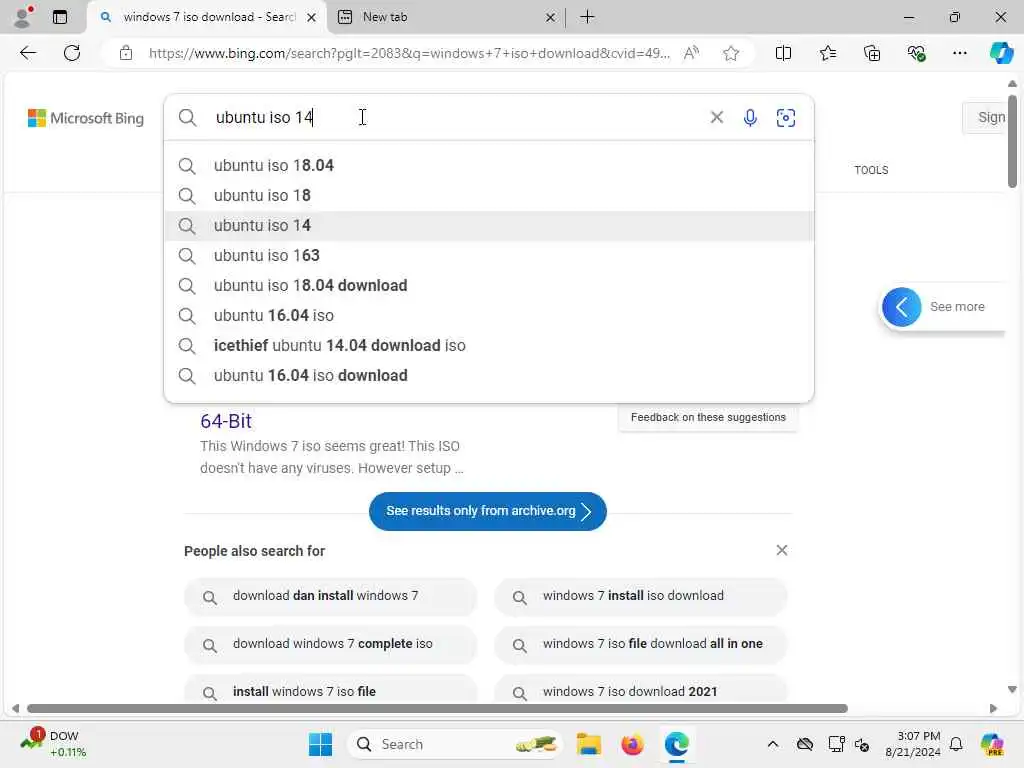Click the taskbar Search box
Viewport: 1024px width, 768px height.
[x=455, y=744]
